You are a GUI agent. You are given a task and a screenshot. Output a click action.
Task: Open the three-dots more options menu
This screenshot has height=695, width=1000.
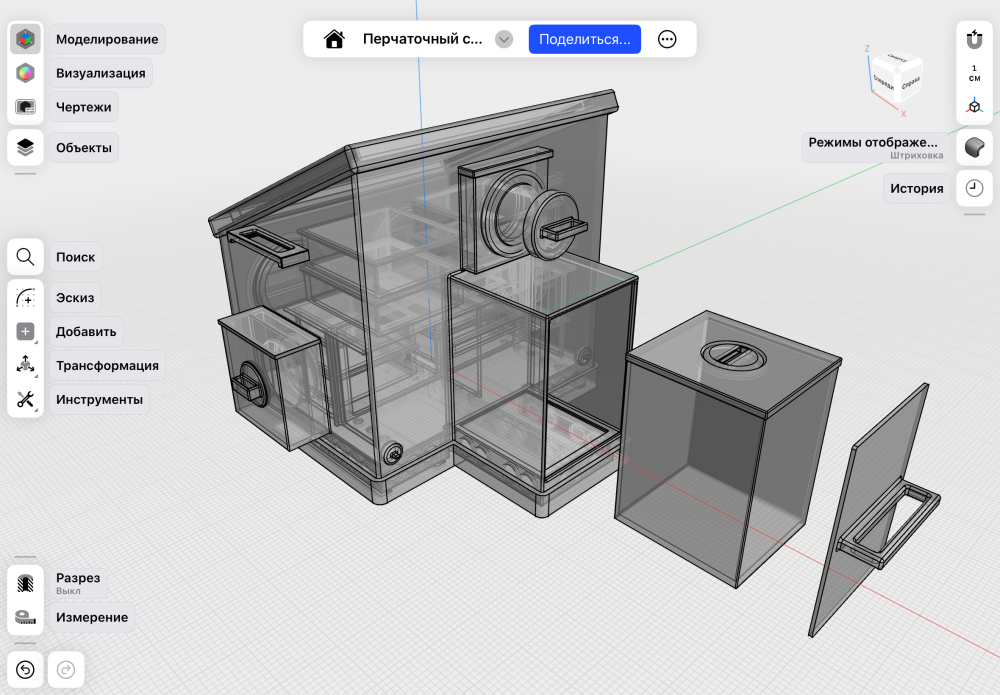[666, 40]
